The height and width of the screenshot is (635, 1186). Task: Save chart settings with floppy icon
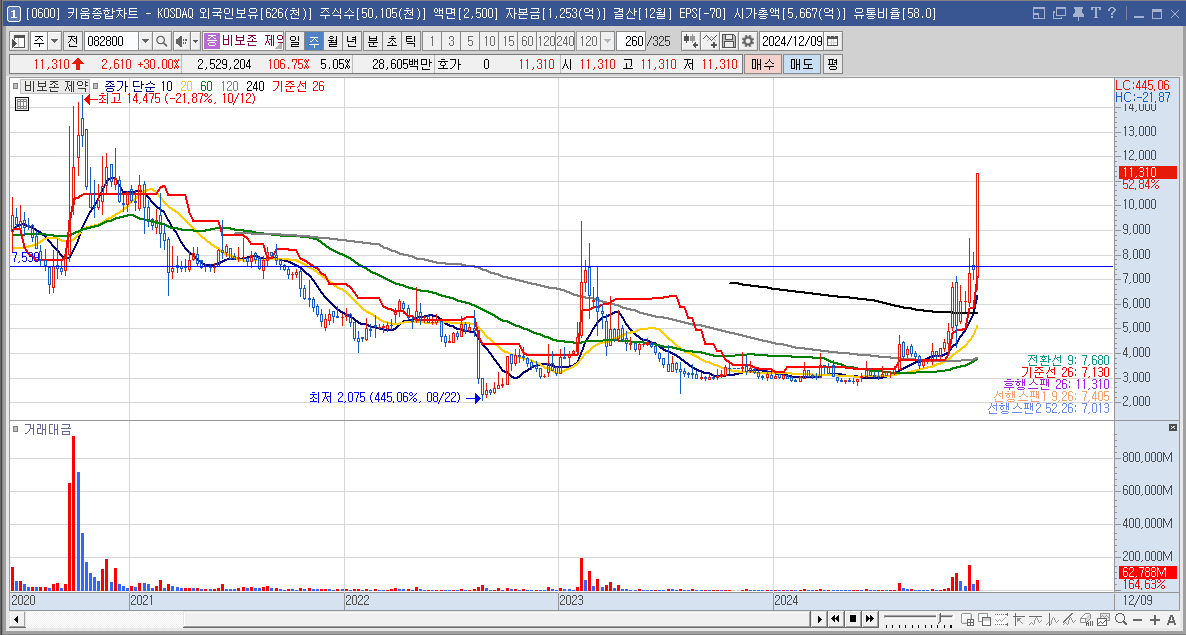(x=728, y=42)
